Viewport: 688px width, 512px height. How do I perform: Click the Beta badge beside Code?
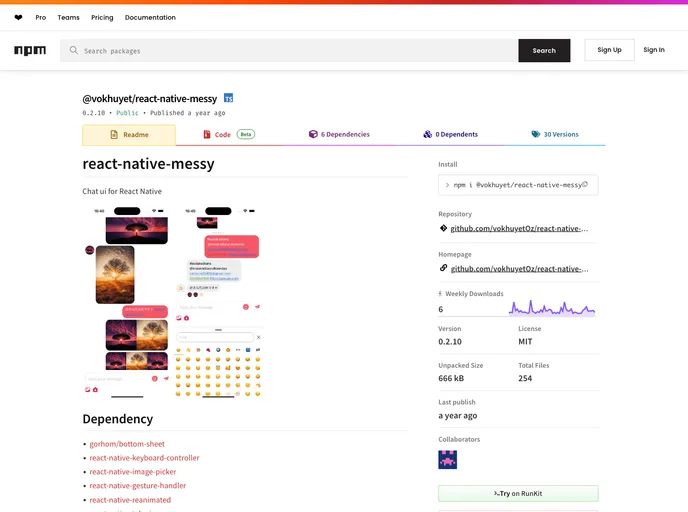pyautogui.click(x=246, y=134)
